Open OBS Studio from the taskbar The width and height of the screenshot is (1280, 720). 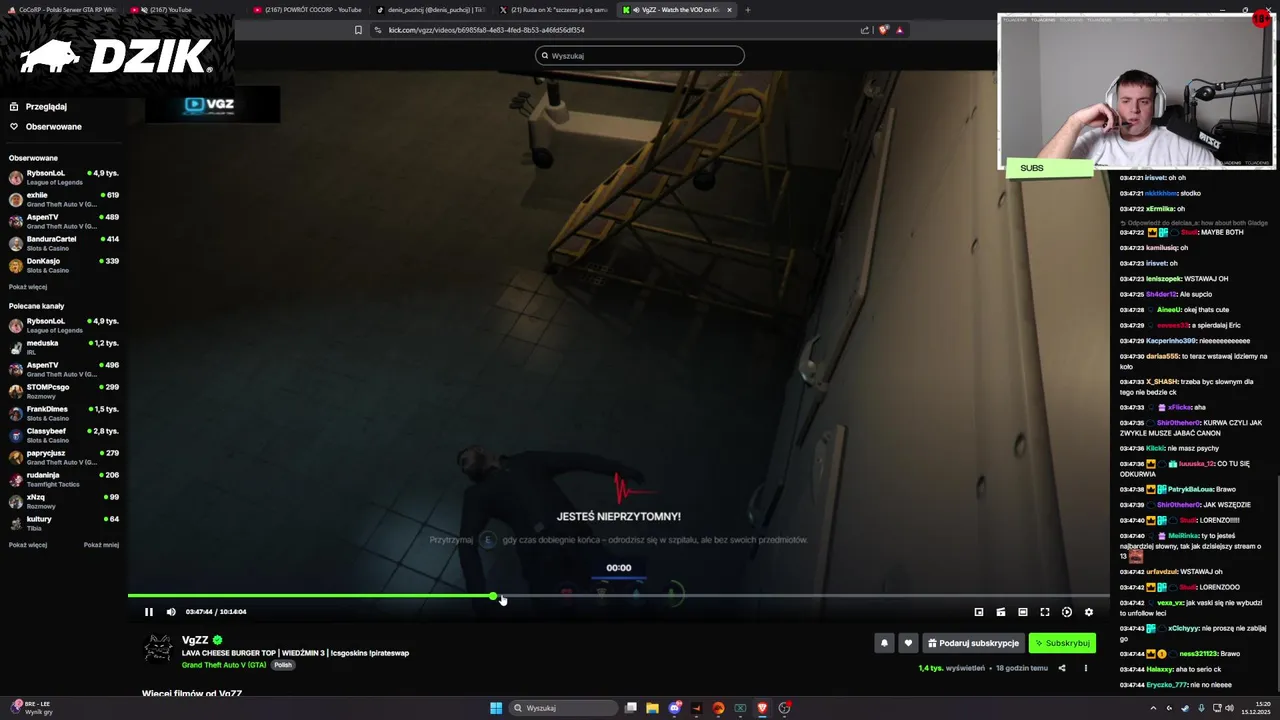coord(785,708)
